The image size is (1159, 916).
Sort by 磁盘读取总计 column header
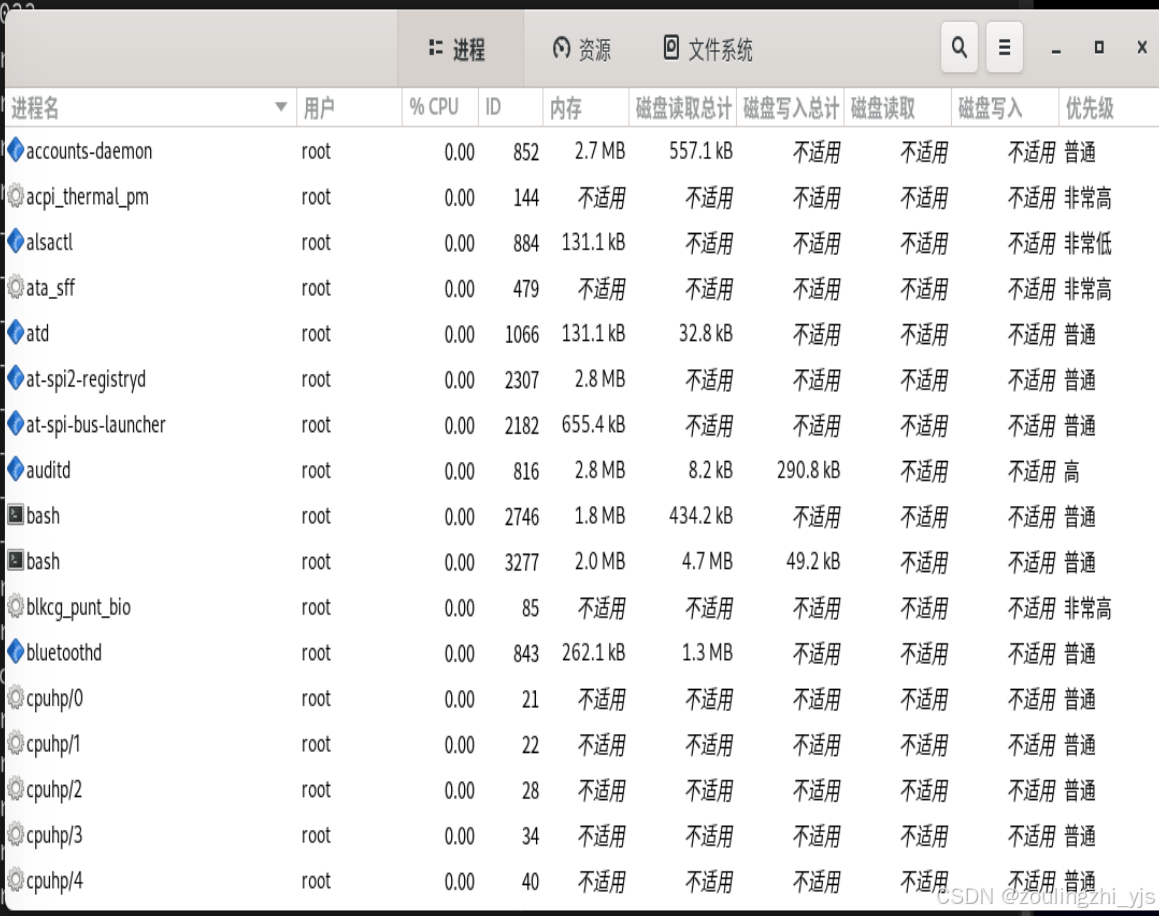(x=683, y=108)
